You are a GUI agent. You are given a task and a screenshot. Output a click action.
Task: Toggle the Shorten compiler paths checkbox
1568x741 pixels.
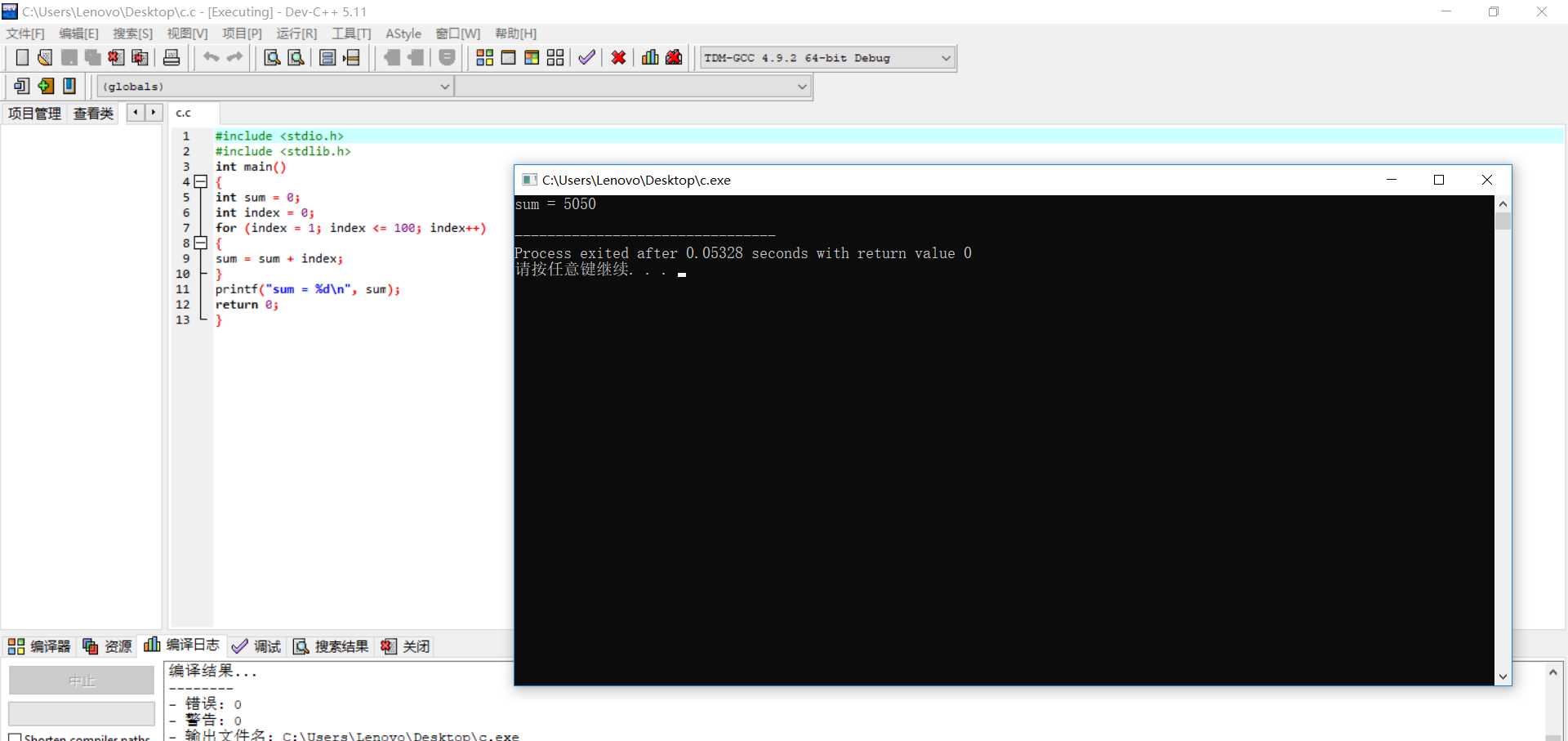[15, 737]
